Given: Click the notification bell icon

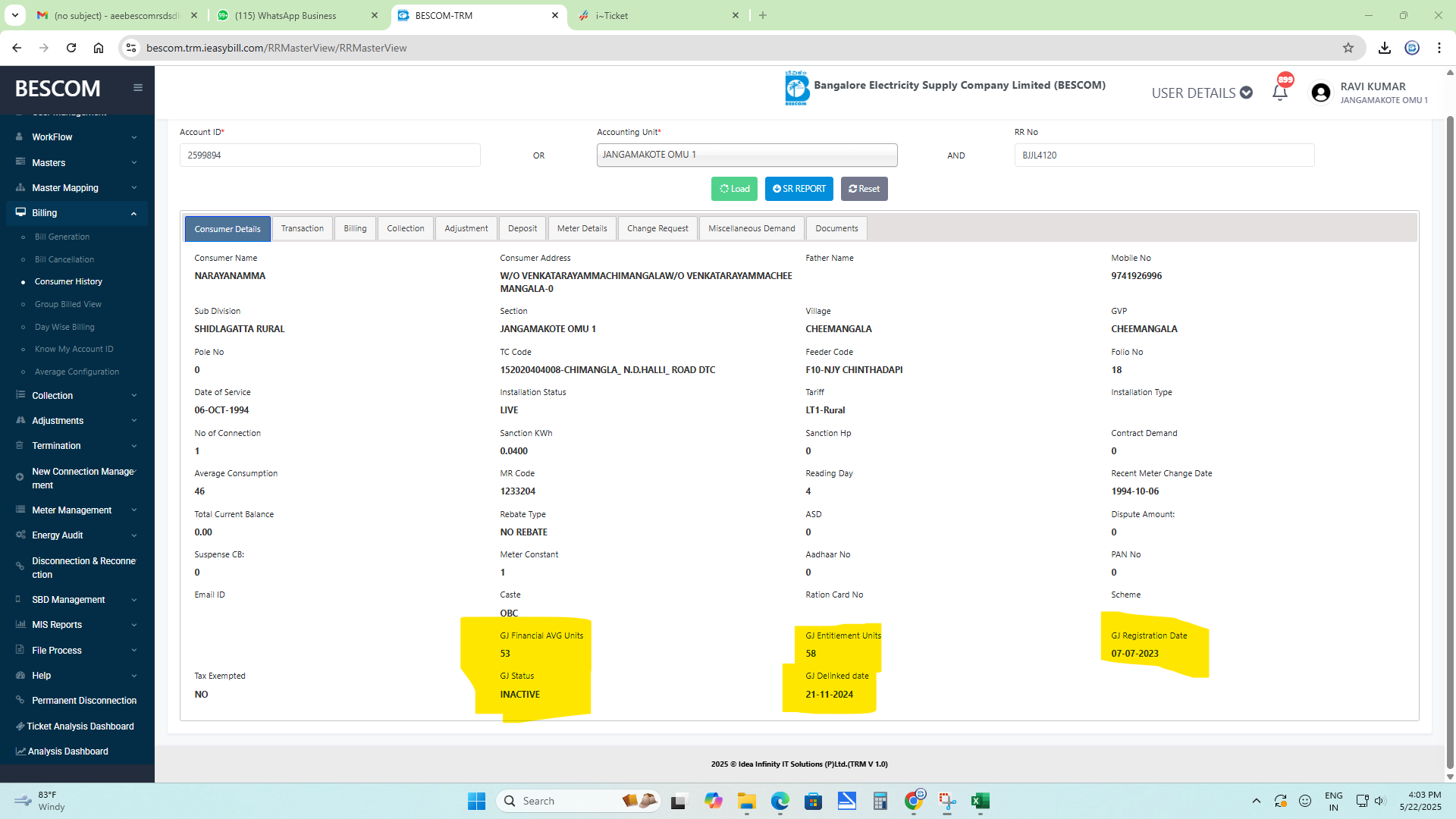Looking at the screenshot, I should [1280, 93].
